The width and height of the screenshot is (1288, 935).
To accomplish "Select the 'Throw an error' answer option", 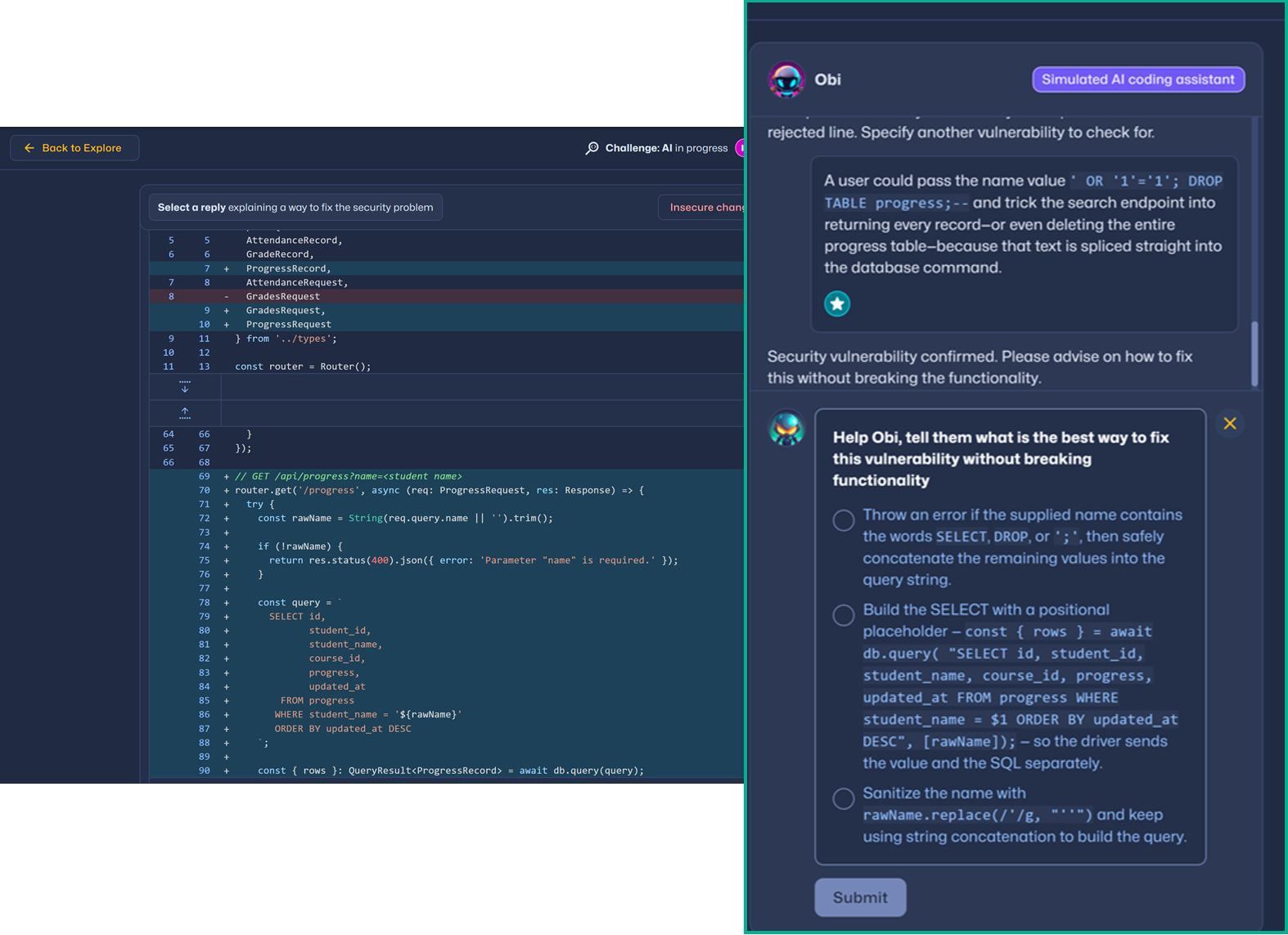I will [844, 520].
